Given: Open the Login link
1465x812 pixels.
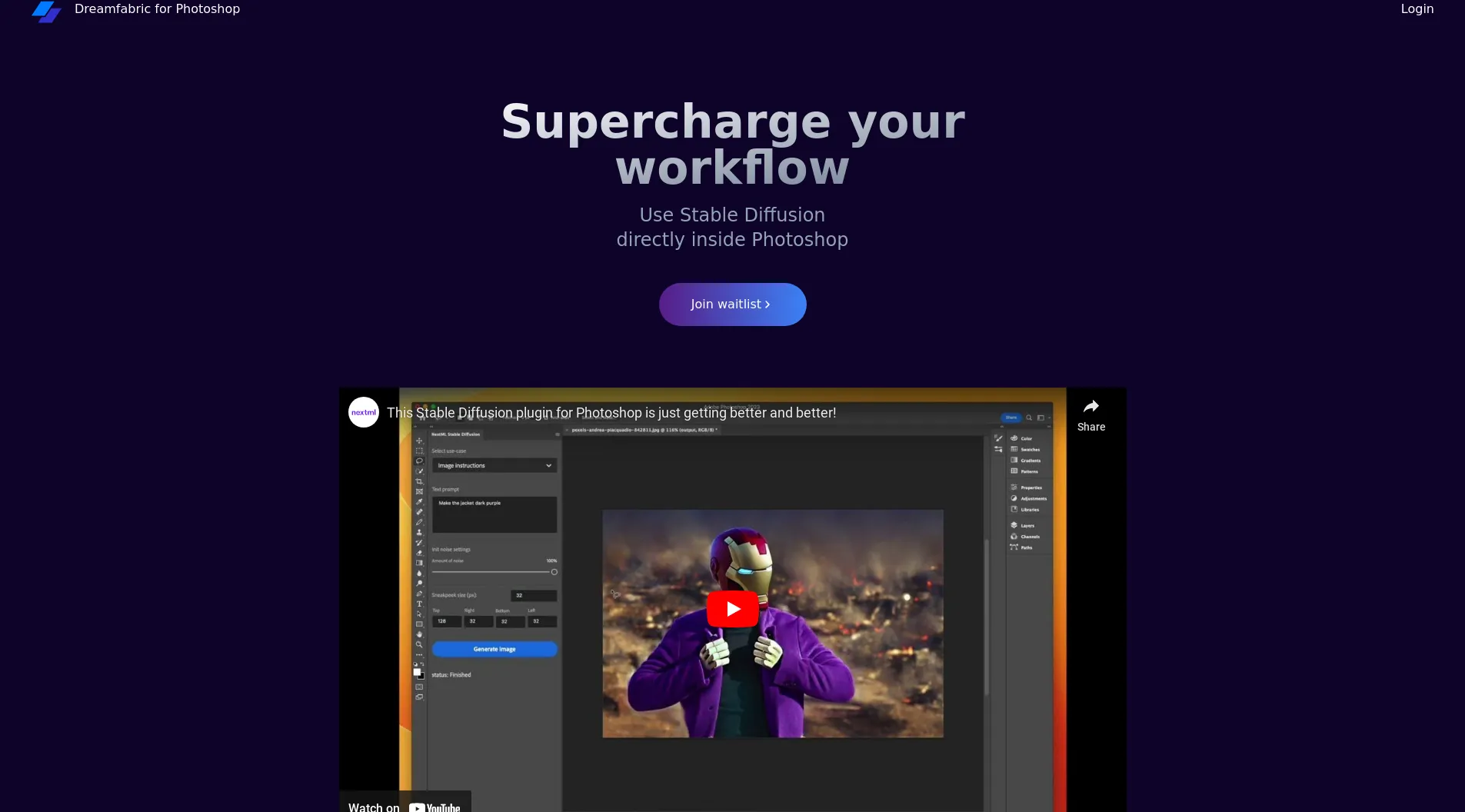Looking at the screenshot, I should tap(1417, 9).
